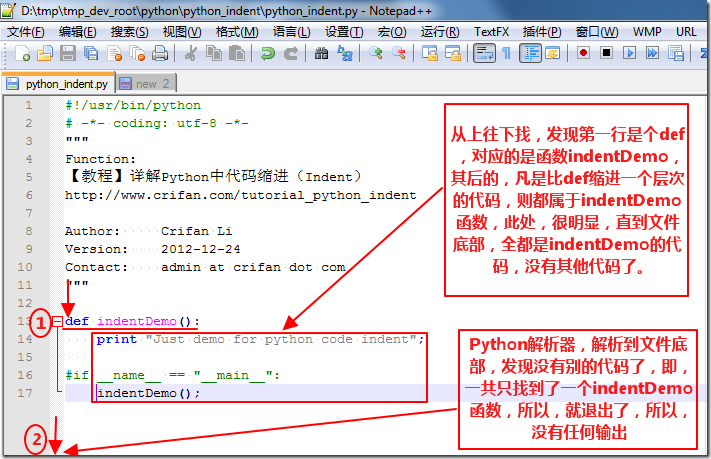Viewport: 711px width, 459px height.
Task: Click the Contact: admin at crifan line
Action: [x=205, y=267]
